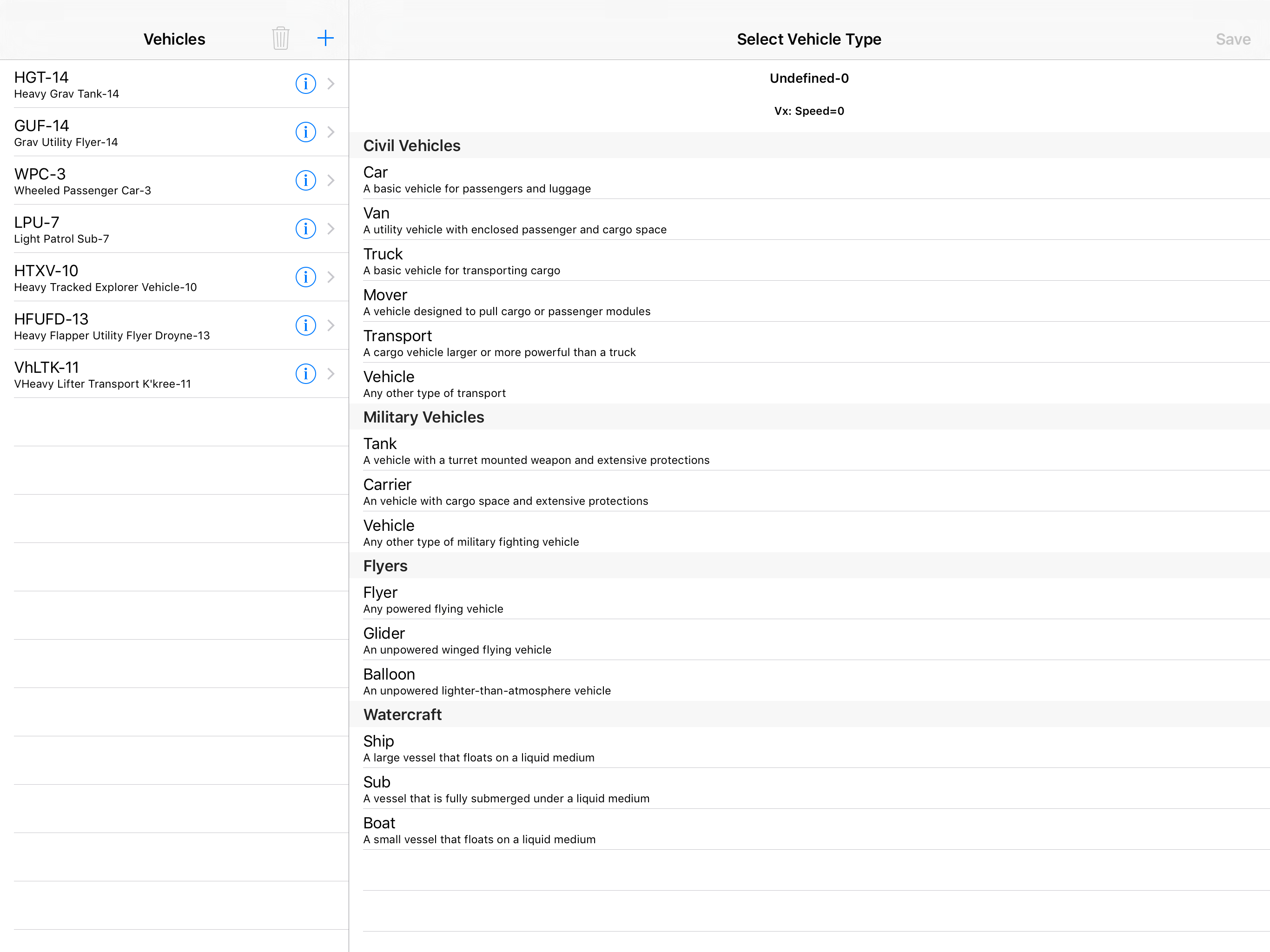Open info for HGT-14 Heavy Grav Tank
1270x952 pixels.
305,84
